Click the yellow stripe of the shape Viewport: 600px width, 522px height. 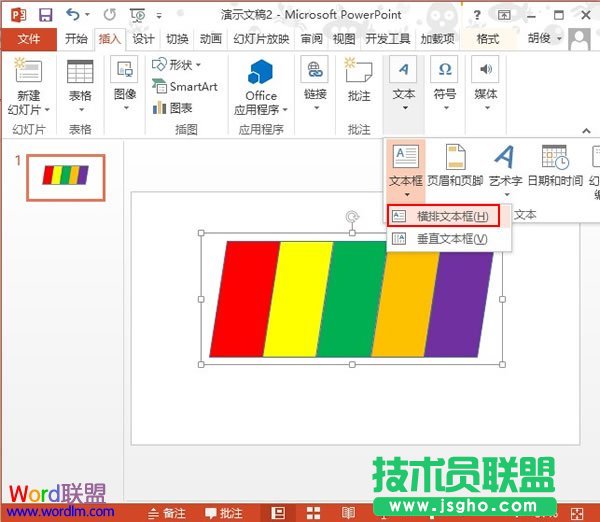tap(298, 299)
